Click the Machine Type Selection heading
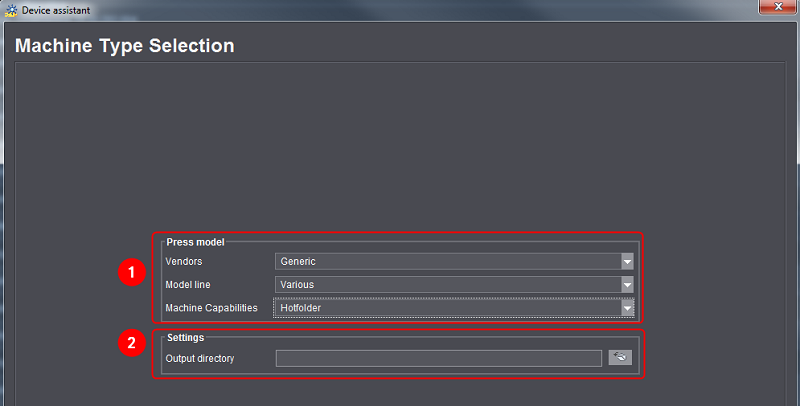This screenshot has width=800, height=406. (125, 47)
